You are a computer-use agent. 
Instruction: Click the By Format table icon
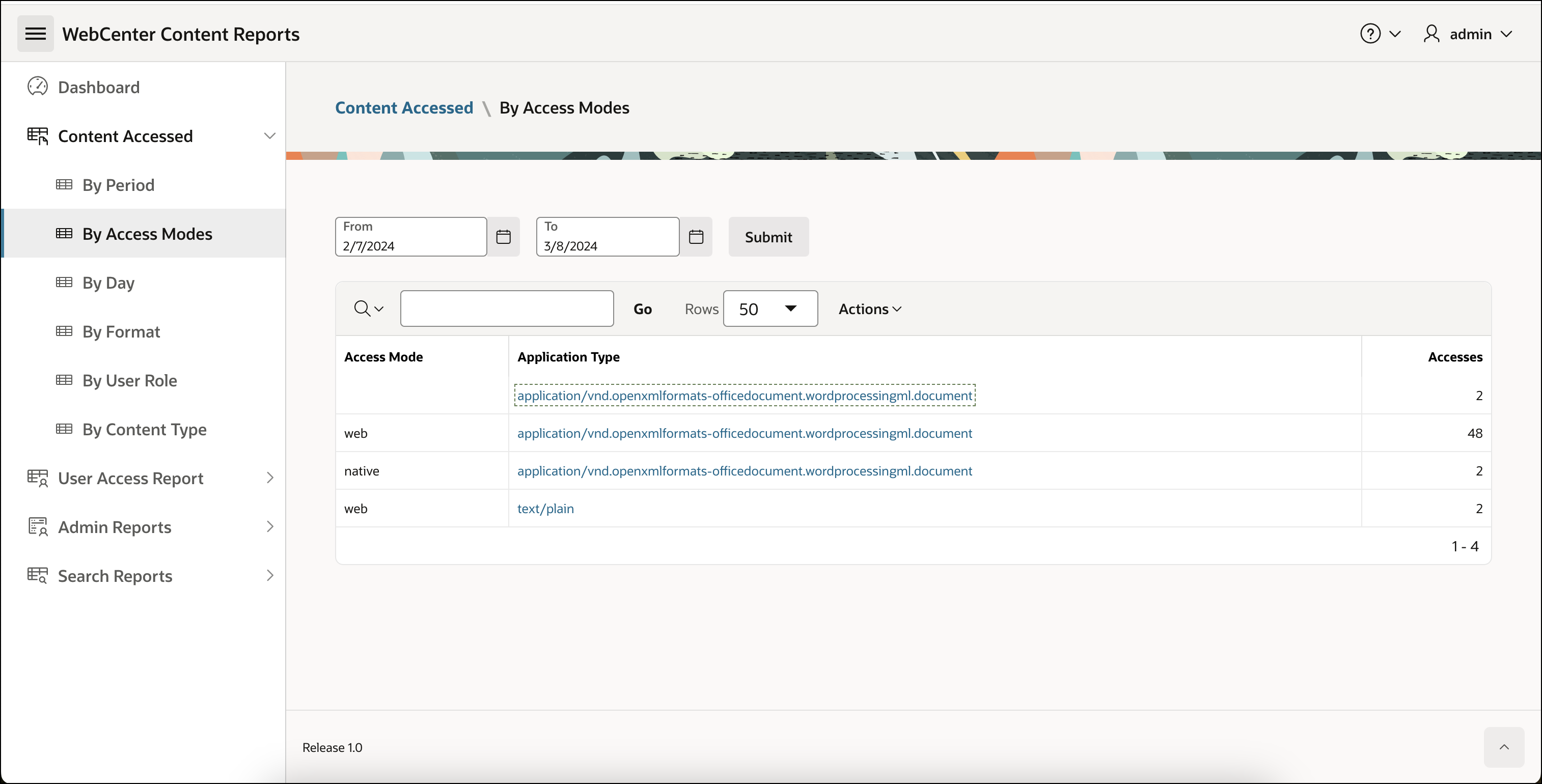click(64, 331)
